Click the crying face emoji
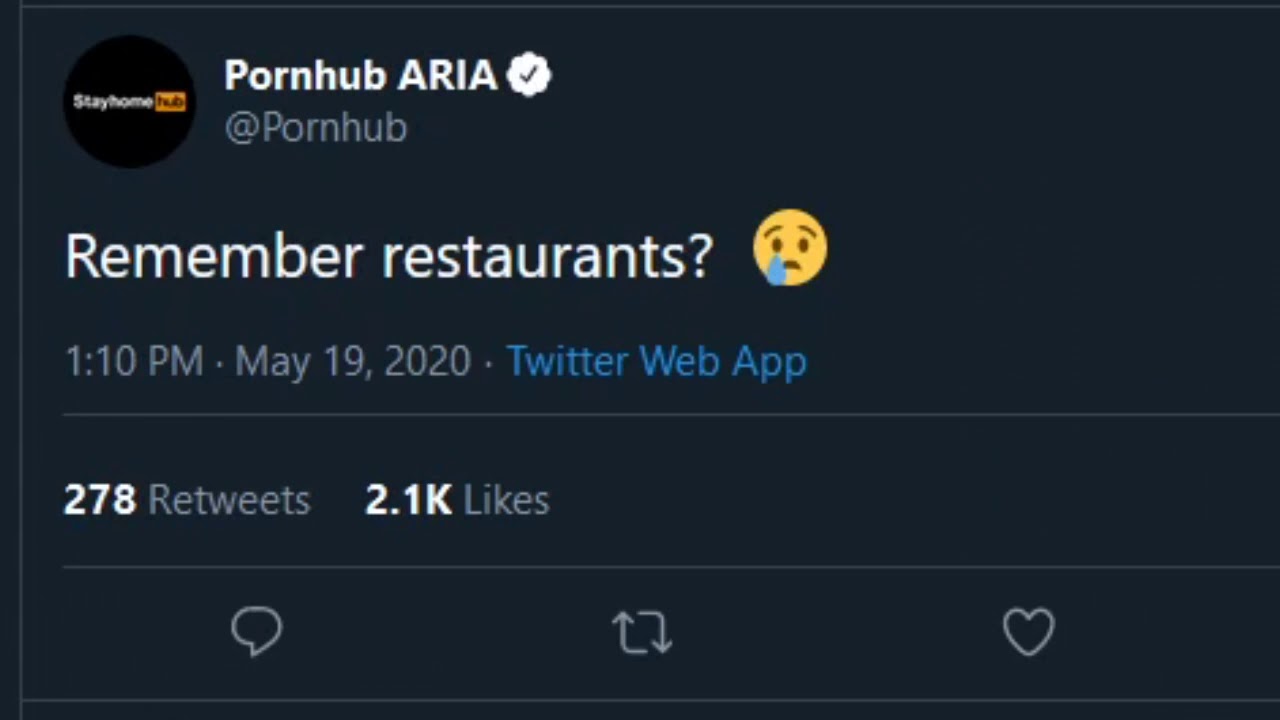This screenshot has height=720, width=1280. coord(790,248)
